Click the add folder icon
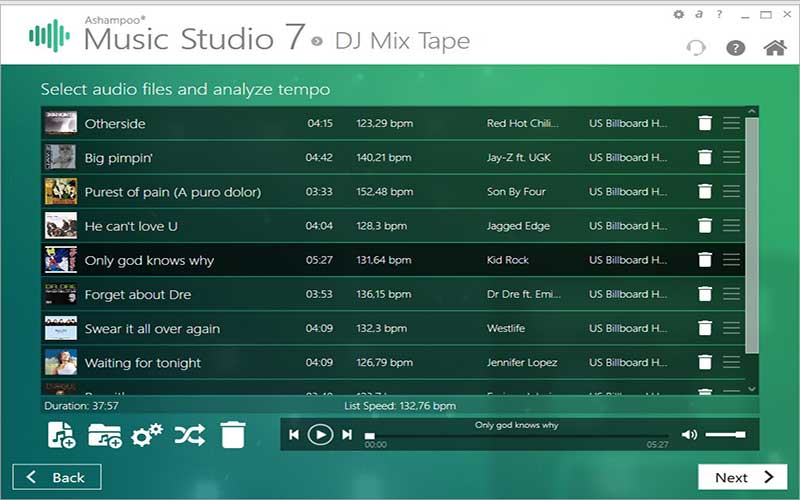The height and width of the screenshot is (500, 800). coord(104,435)
